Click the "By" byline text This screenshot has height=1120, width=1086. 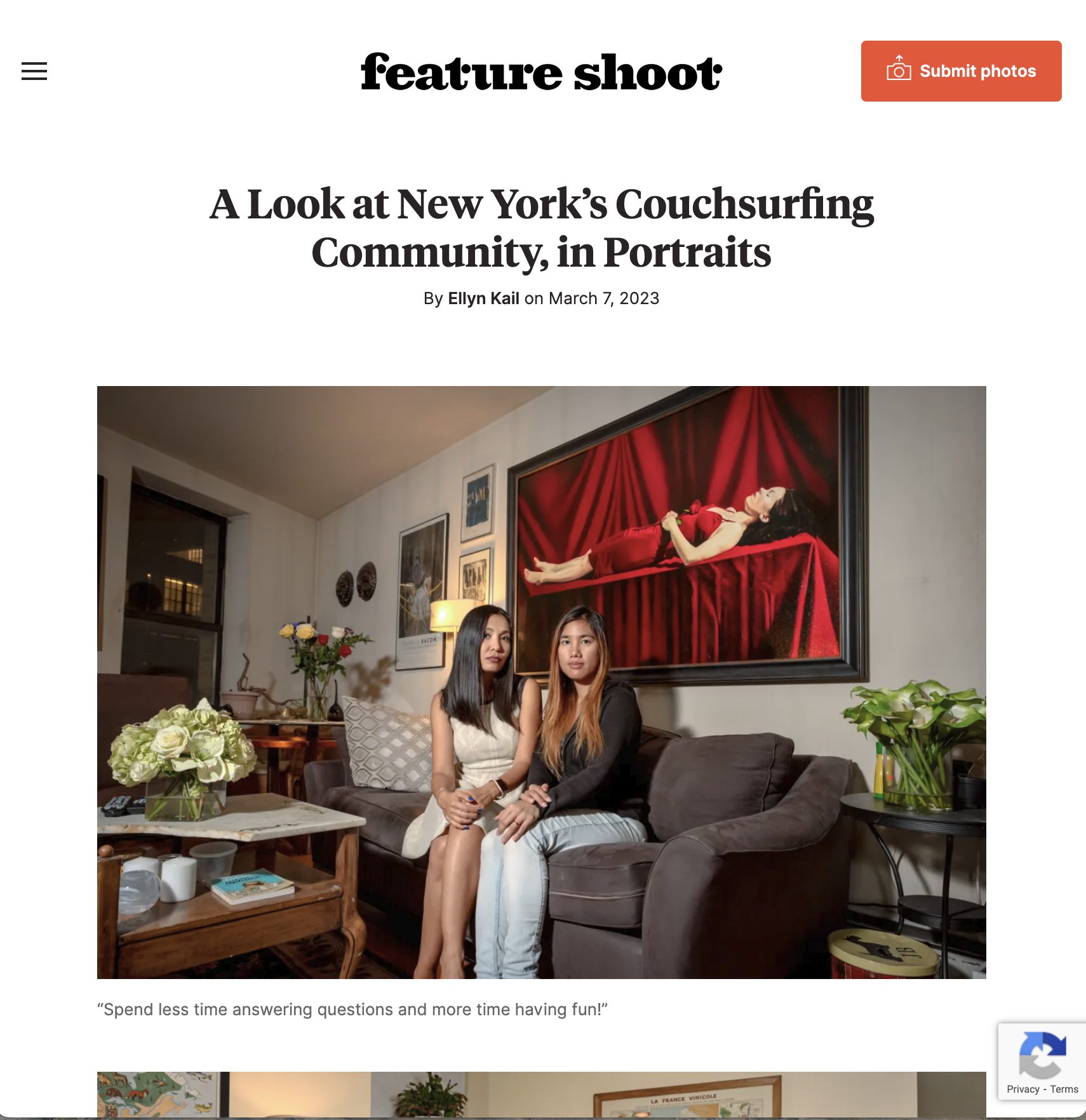(x=433, y=298)
